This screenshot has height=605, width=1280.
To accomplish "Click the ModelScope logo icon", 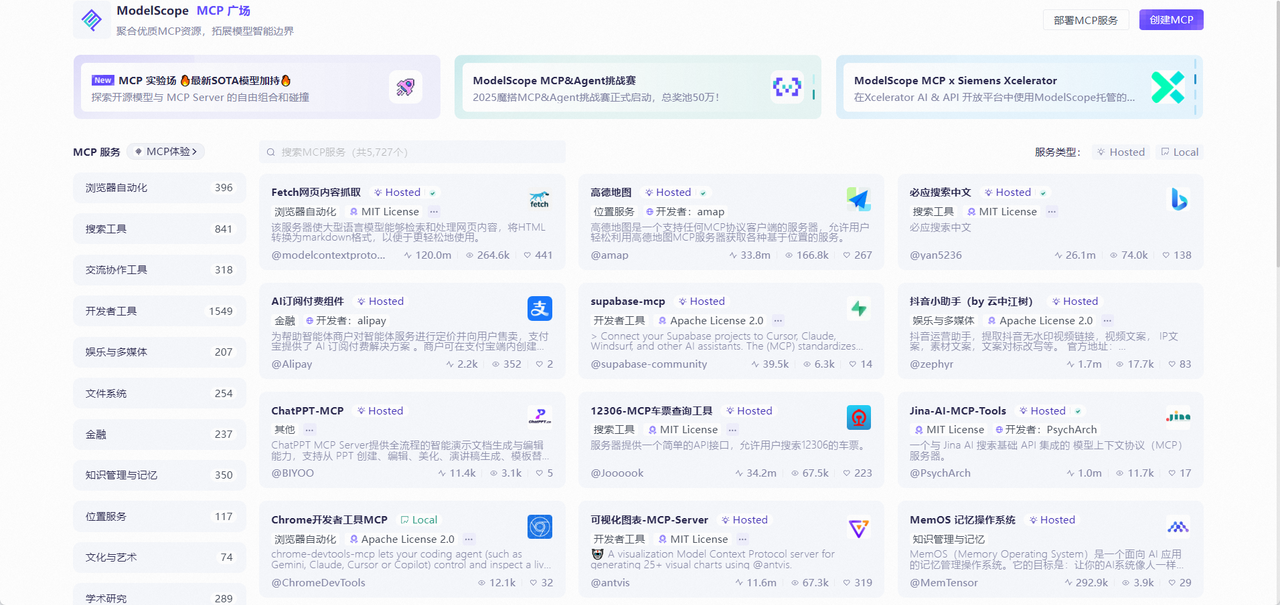I will pos(92,19).
